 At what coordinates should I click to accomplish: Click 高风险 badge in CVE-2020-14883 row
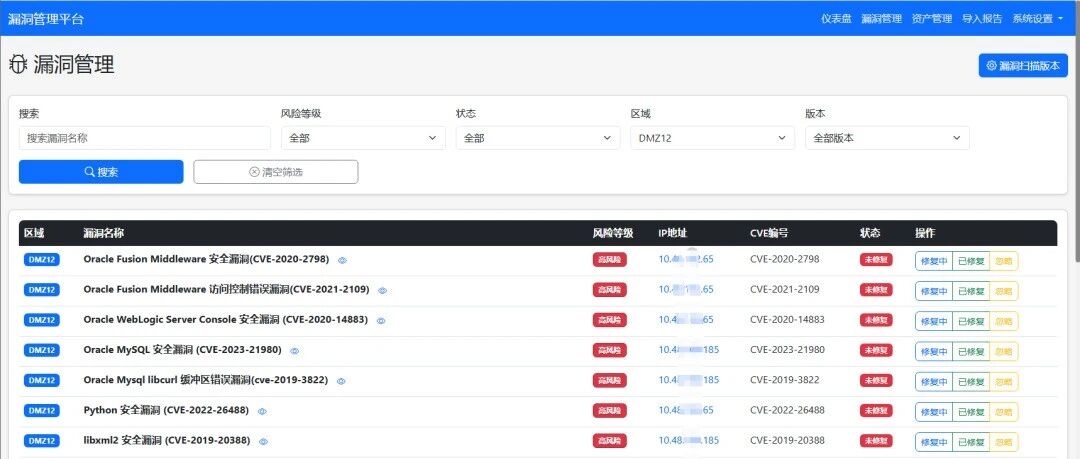610,320
